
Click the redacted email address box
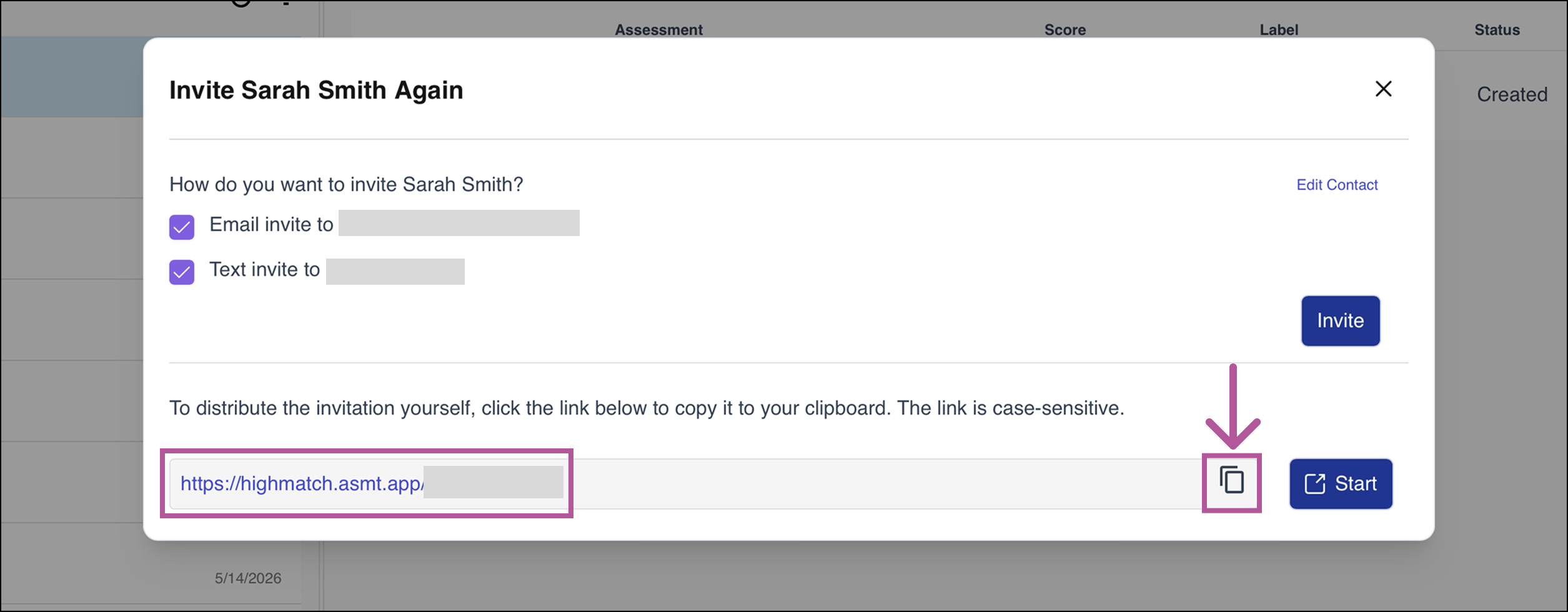tap(459, 223)
